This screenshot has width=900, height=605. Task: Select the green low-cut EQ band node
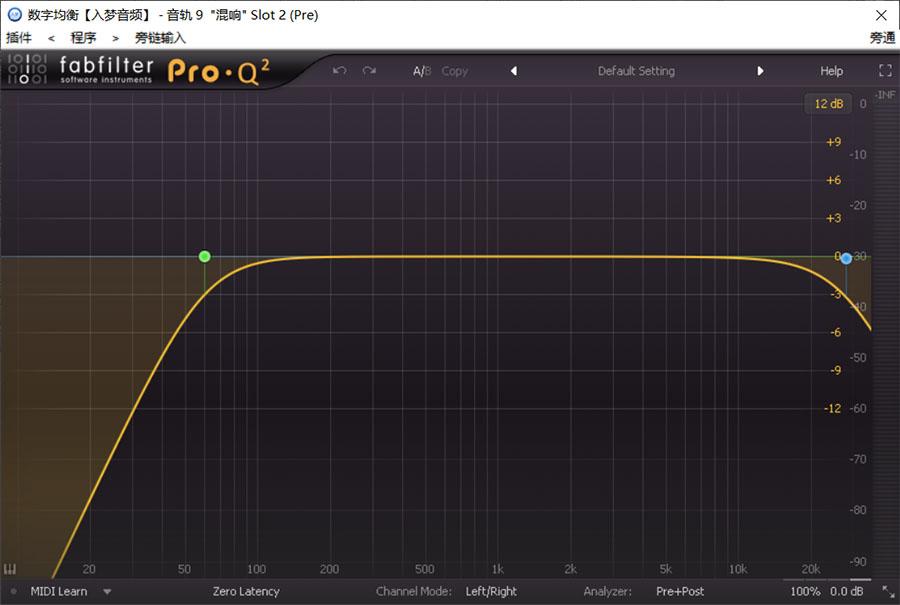tap(205, 256)
